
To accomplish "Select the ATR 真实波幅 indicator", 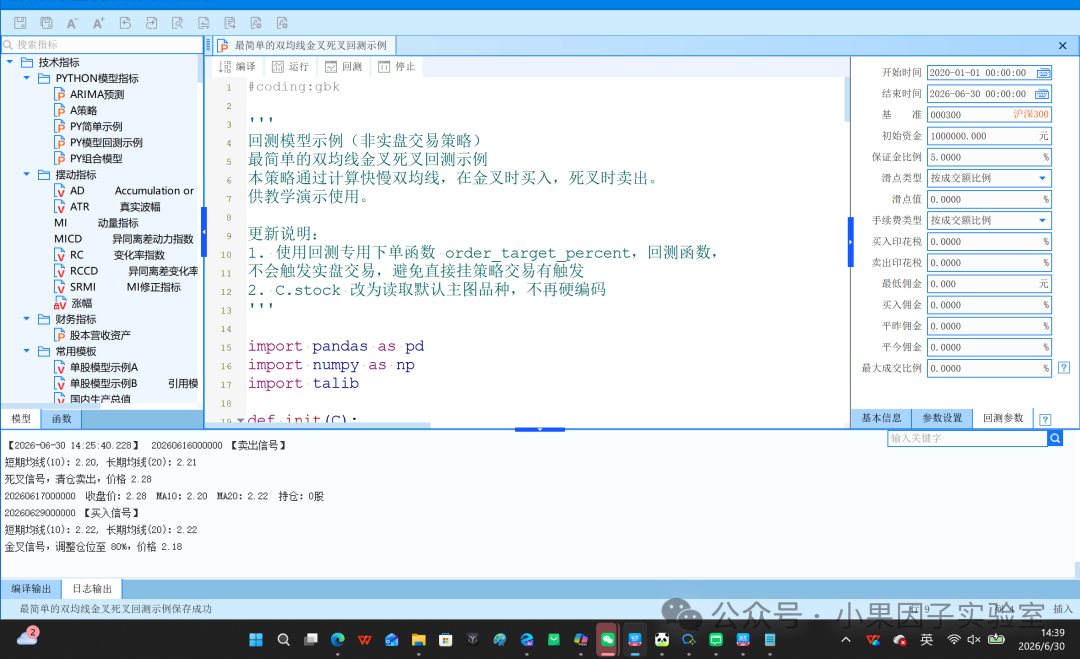I will click(107, 207).
